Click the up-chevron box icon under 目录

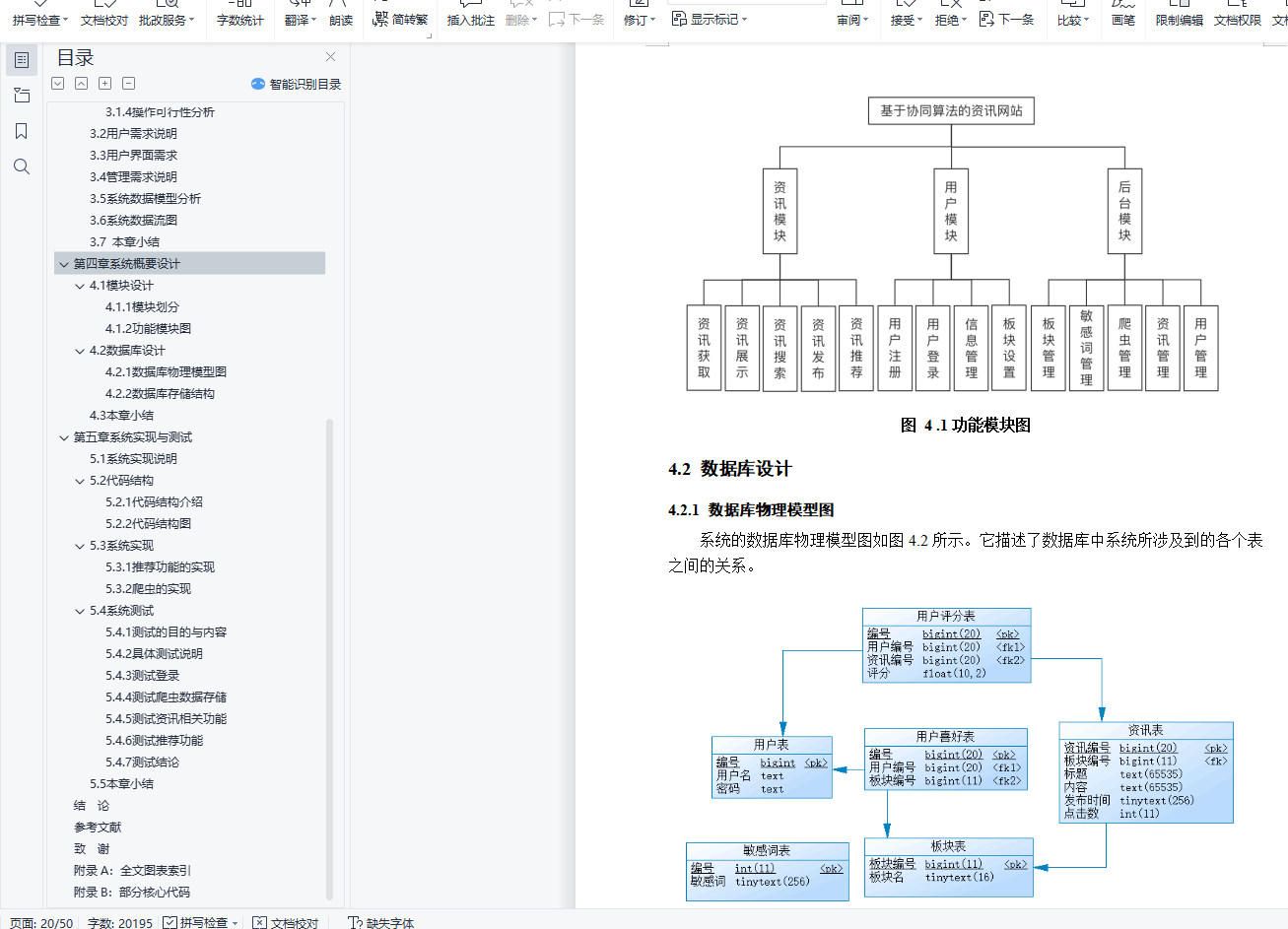(82, 84)
